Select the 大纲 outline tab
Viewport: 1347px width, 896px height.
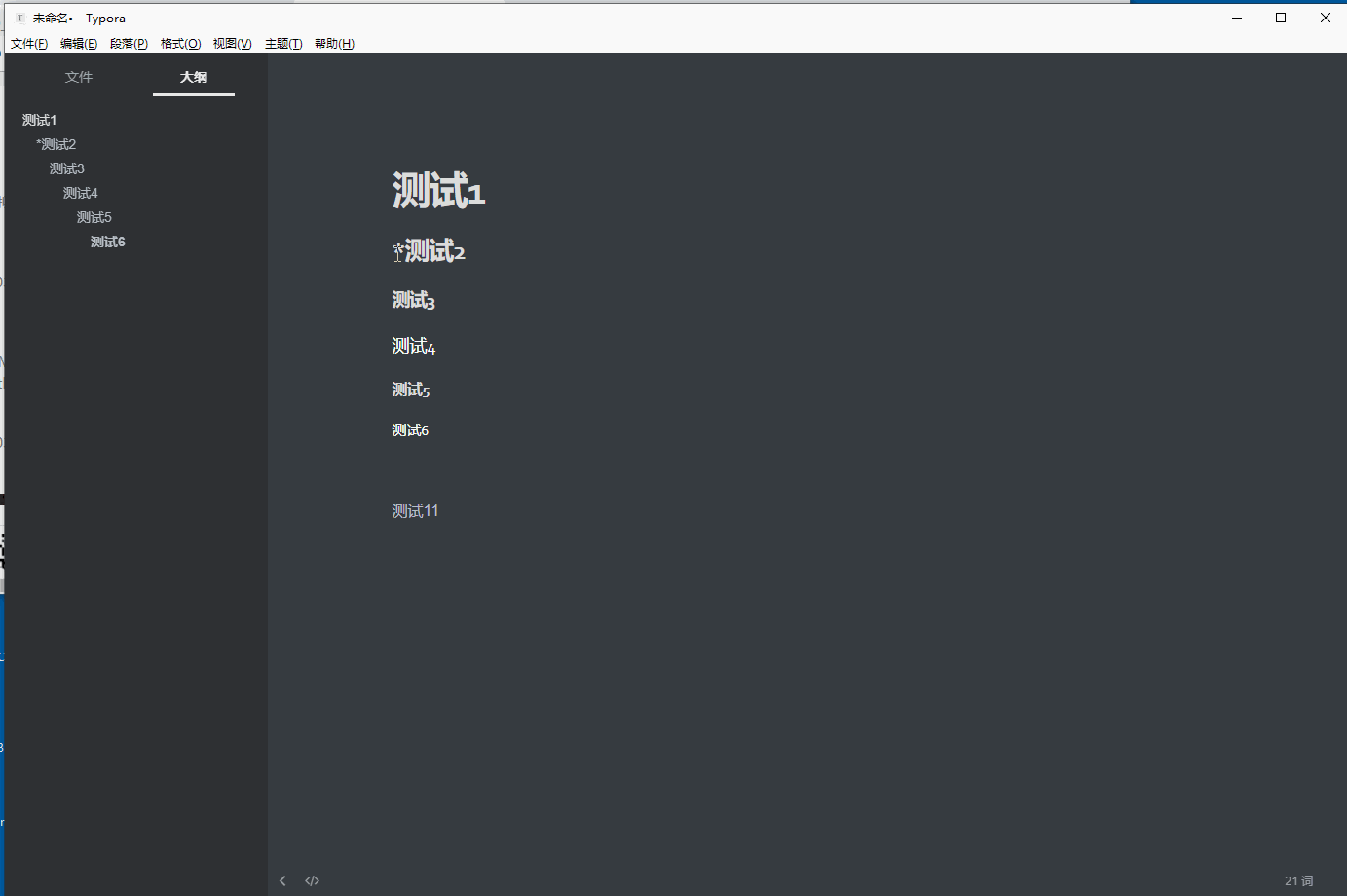194,77
